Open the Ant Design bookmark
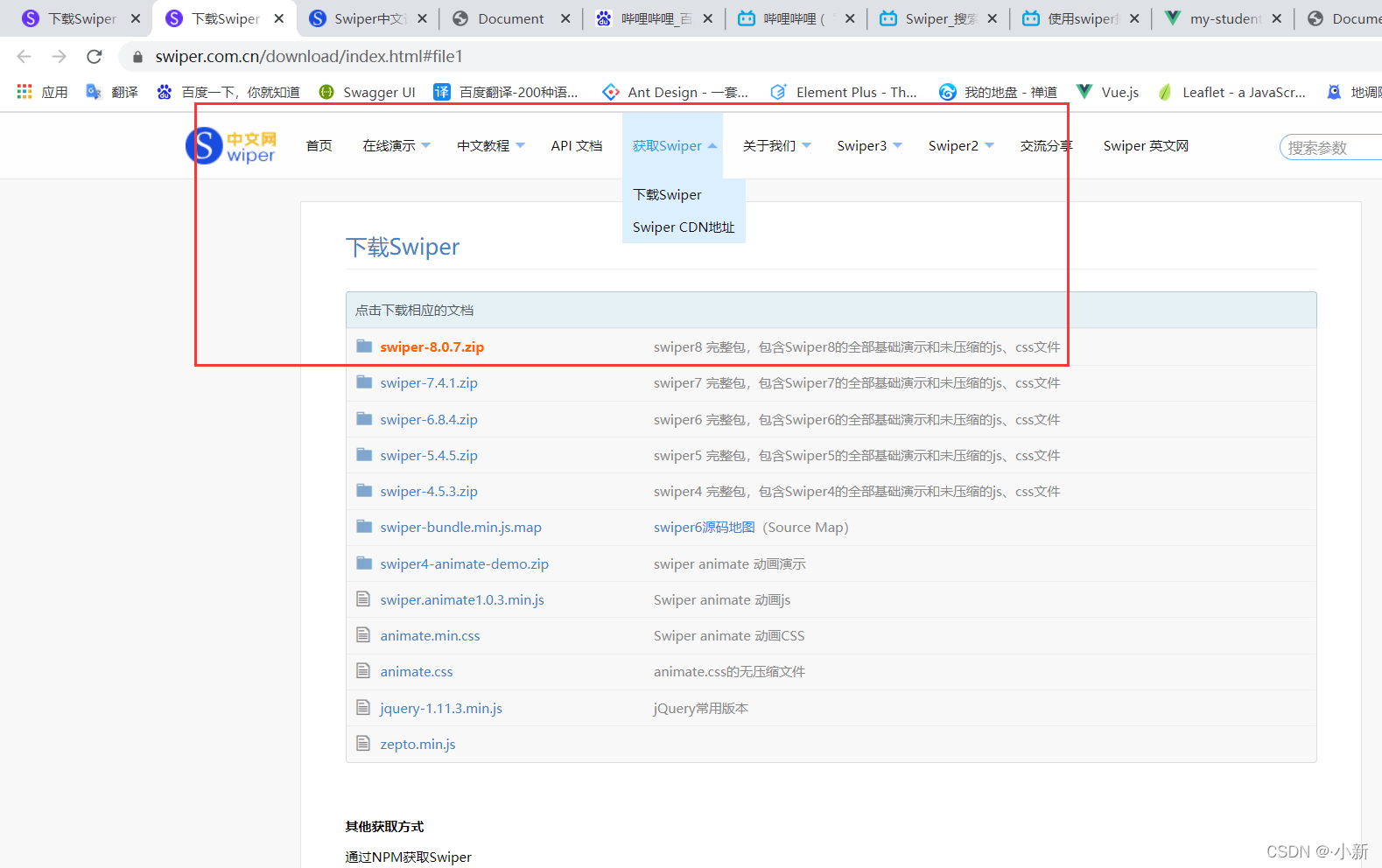1382x868 pixels. pyautogui.click(x=675, y=92)
